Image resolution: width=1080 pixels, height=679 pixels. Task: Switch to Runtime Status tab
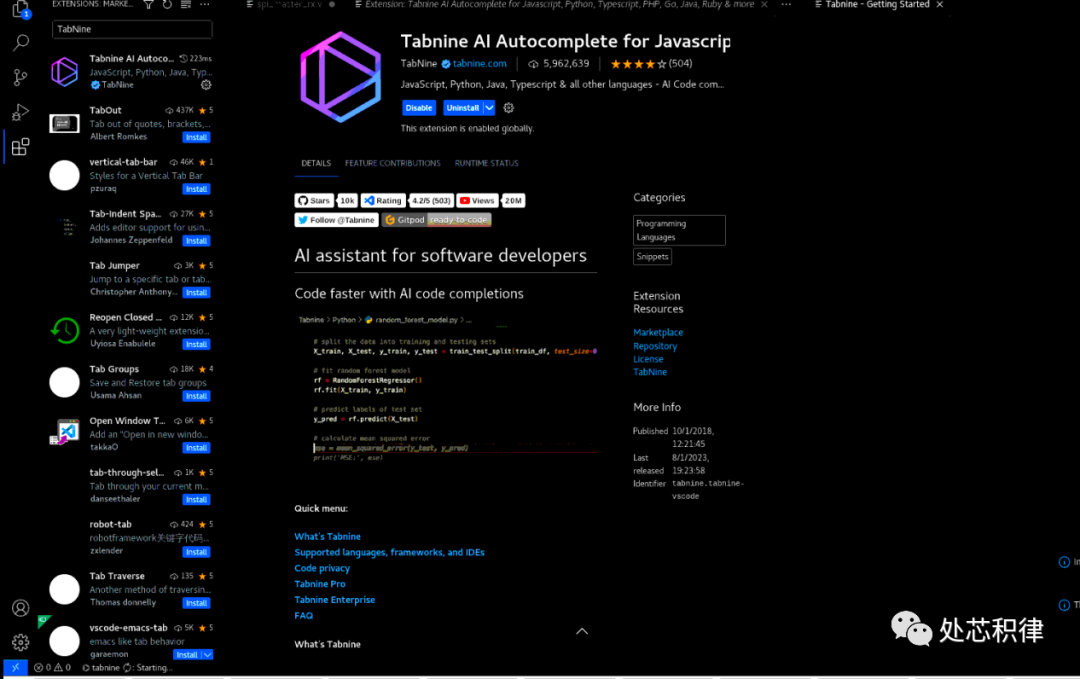point(486,163)
